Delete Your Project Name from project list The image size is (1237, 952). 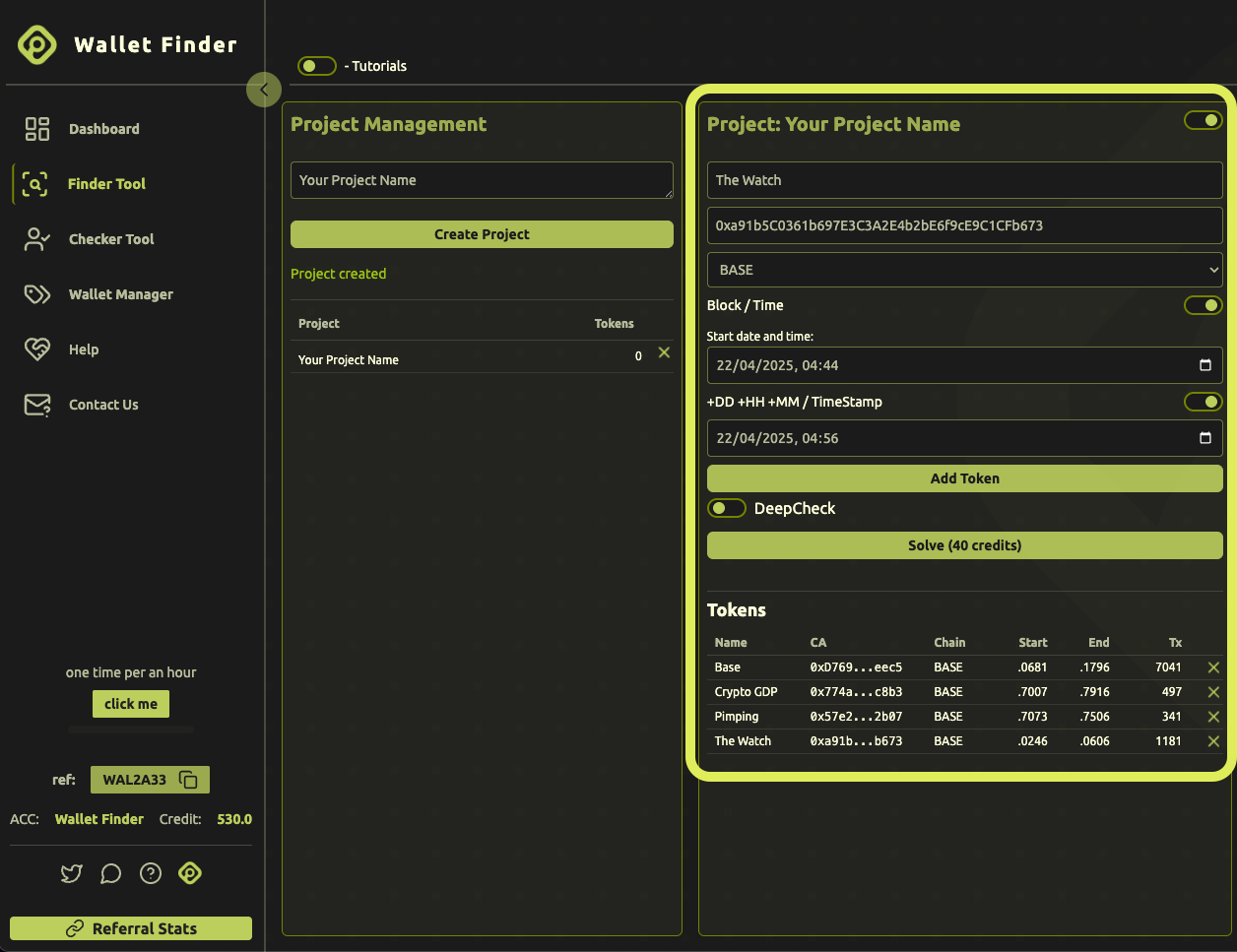click(664, 352)
